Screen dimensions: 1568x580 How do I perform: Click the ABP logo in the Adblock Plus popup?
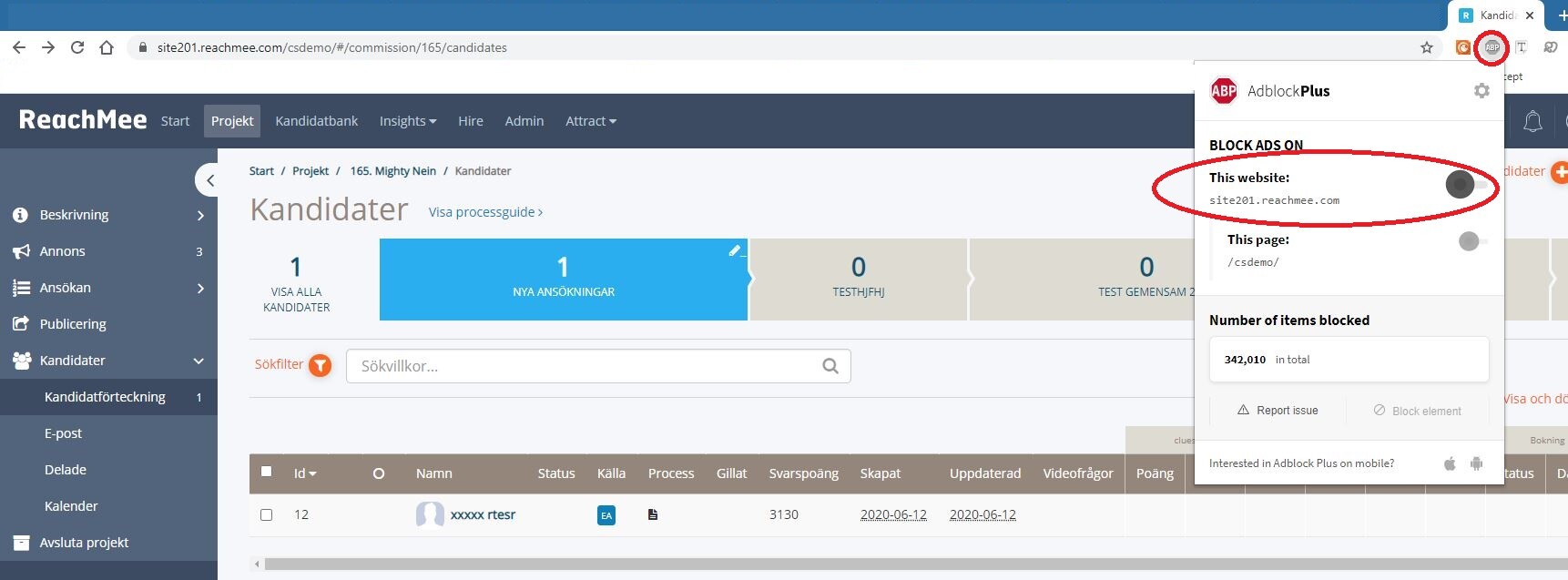[1224, 91]
